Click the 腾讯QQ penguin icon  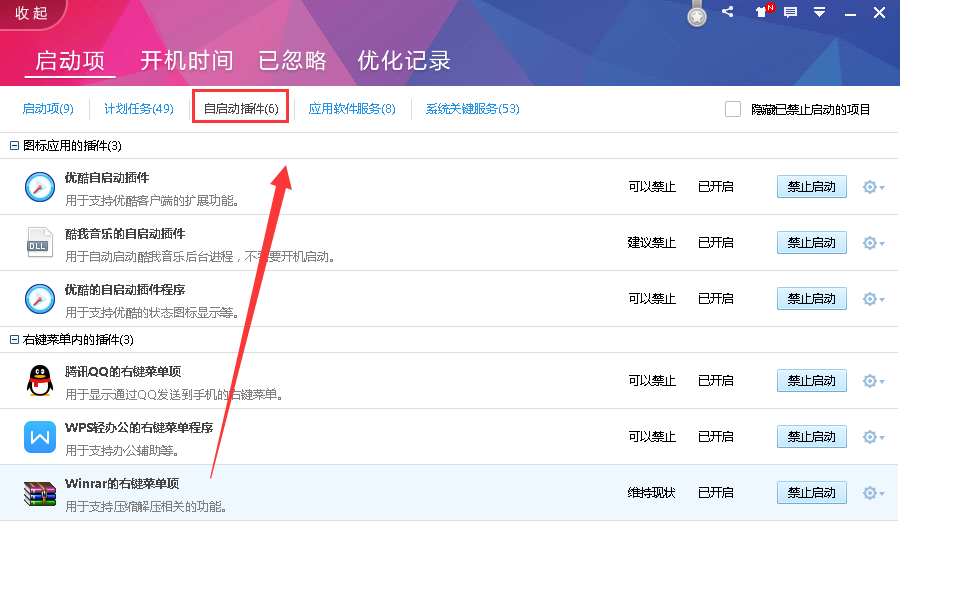(40, 381)
